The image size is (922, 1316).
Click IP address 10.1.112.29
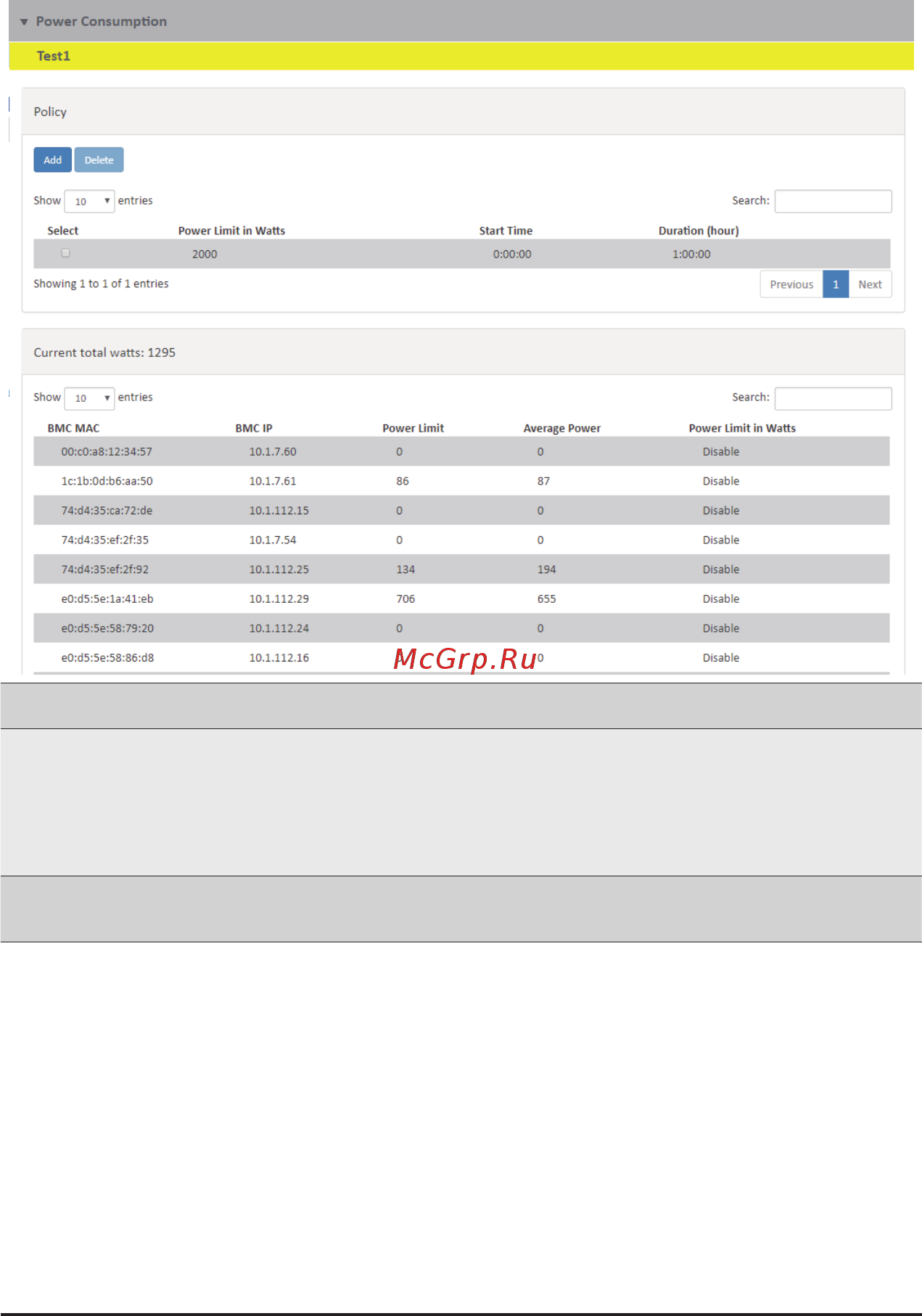(x=279, y=599)
